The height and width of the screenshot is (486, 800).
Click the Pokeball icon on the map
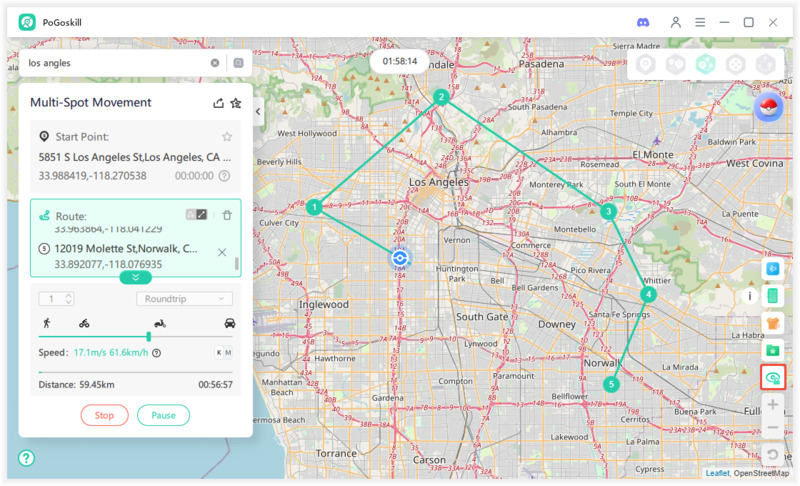pyautogui.click(x=768, y=108)
